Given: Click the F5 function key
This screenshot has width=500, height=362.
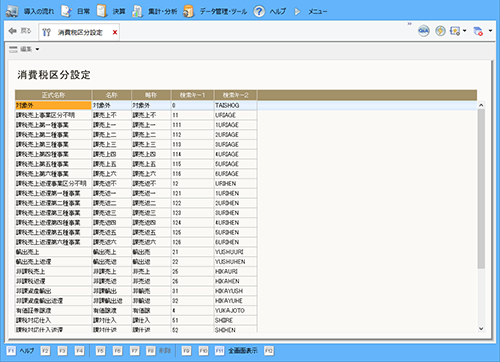Looking at the screenshot, I should click(x=100, y=351).
